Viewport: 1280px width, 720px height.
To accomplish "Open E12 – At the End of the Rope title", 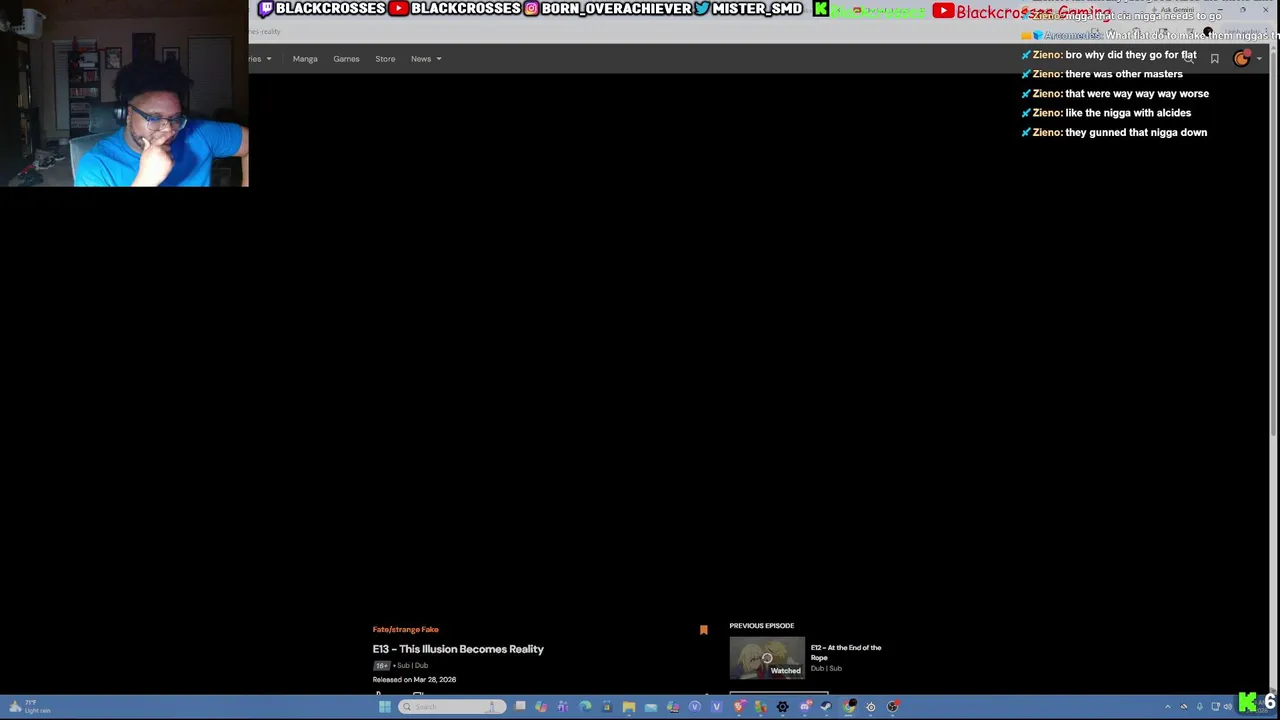I will [x=845, y=652].
